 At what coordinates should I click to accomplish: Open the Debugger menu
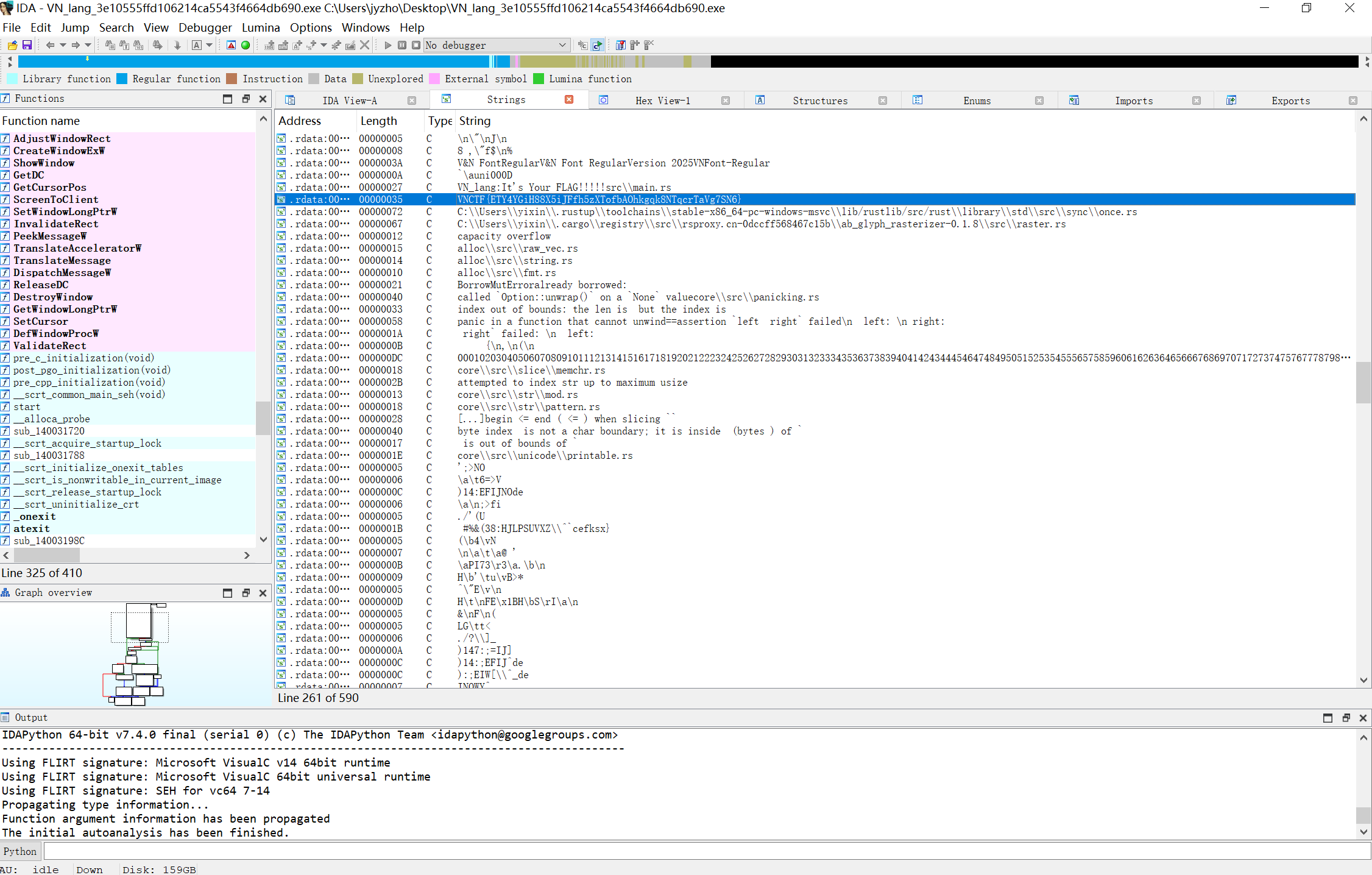[205, 27]
